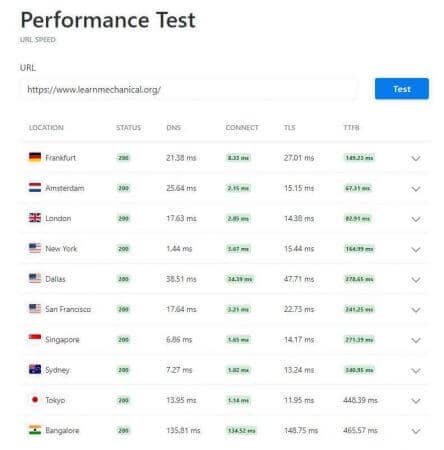Expand the Dallas row chevron
The width and height of the screenshot is (444, 450).
click(x=416, y=280)
